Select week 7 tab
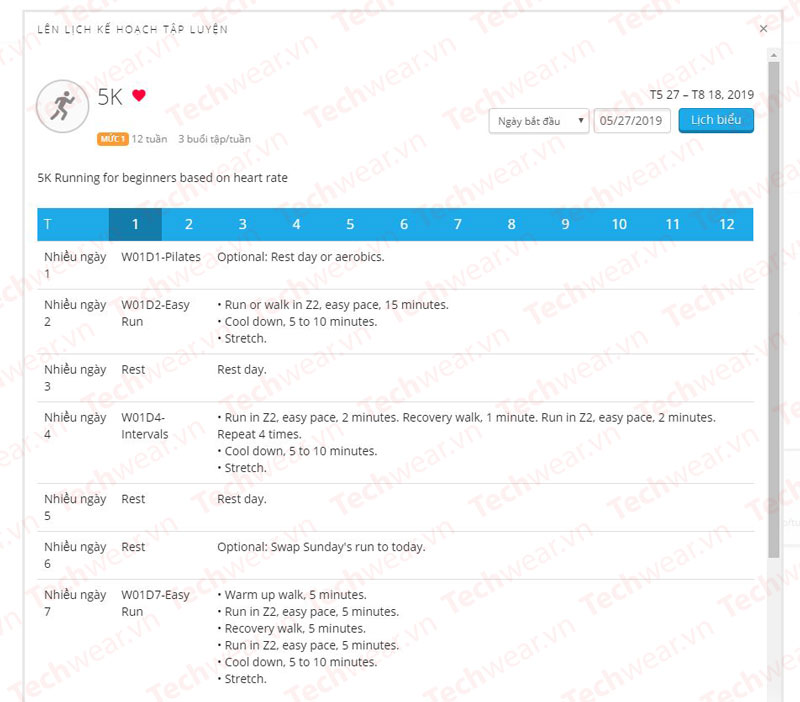The height and width of the screenshot is (702, 800). [458, 224]
